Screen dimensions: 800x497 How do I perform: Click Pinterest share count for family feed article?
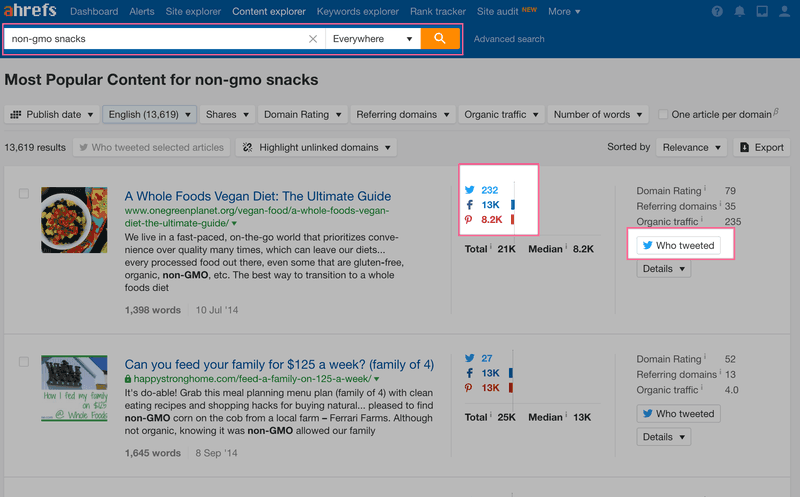[490, 388]
